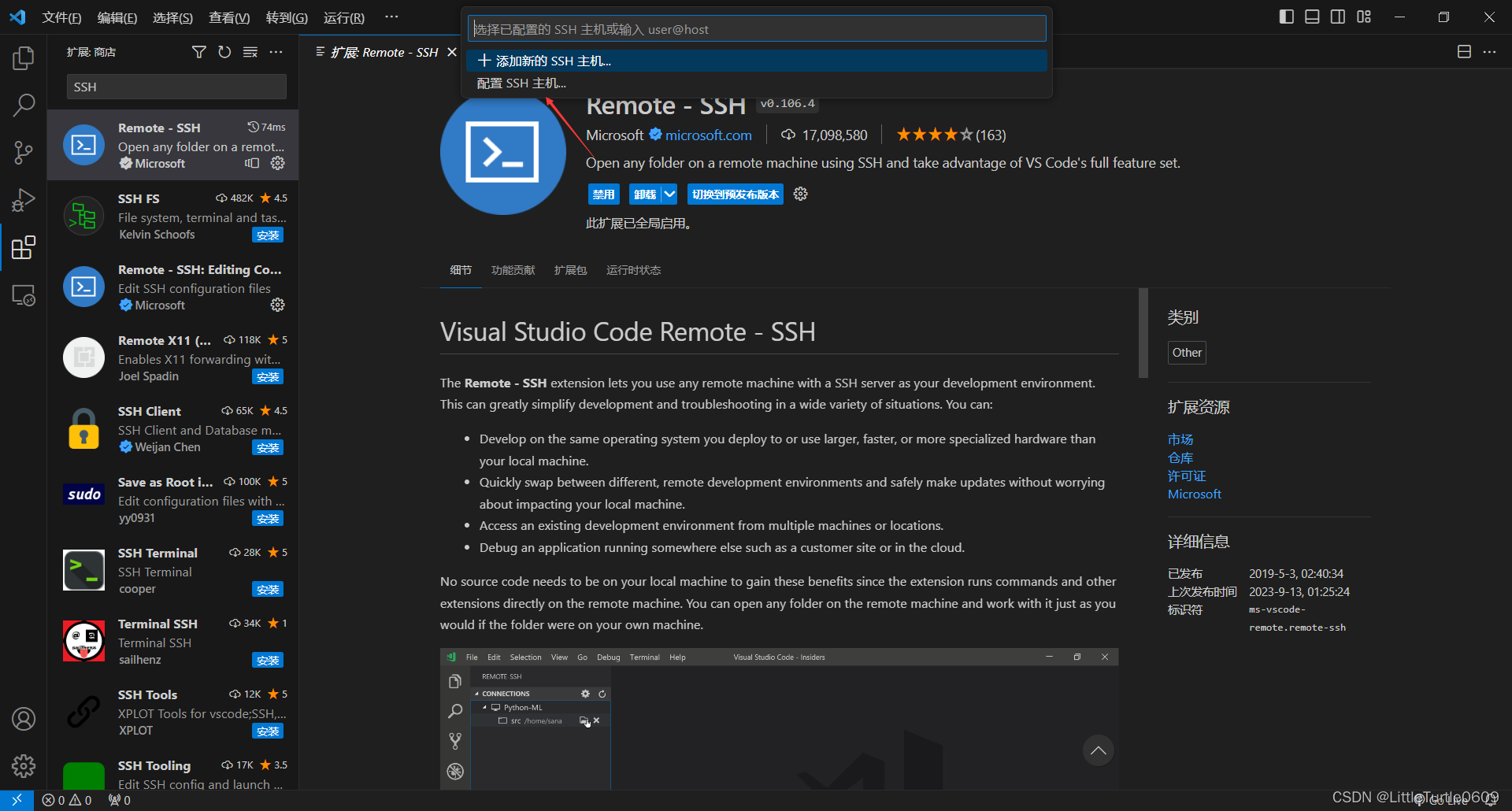Refresh the extensions list

tap(224, 52)
